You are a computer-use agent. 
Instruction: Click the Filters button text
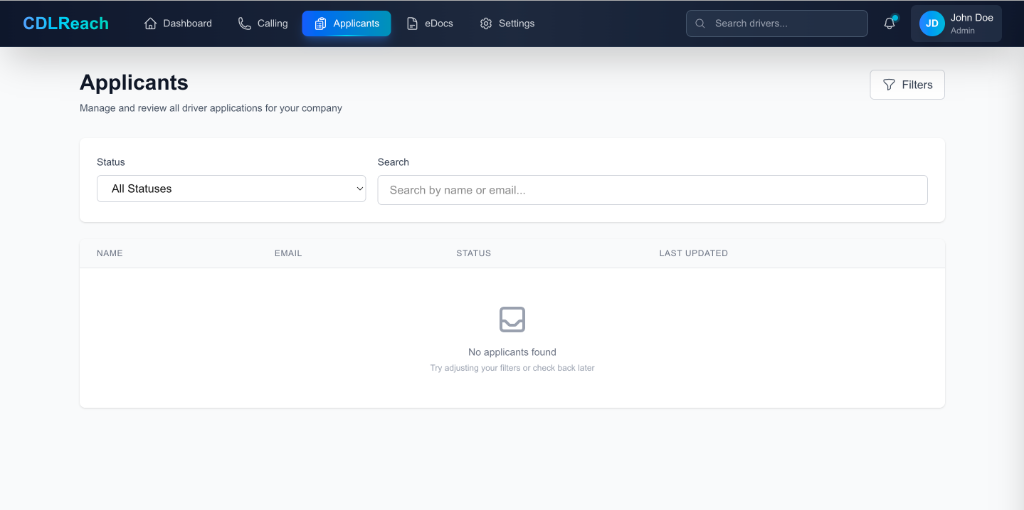tap(917, 85)
